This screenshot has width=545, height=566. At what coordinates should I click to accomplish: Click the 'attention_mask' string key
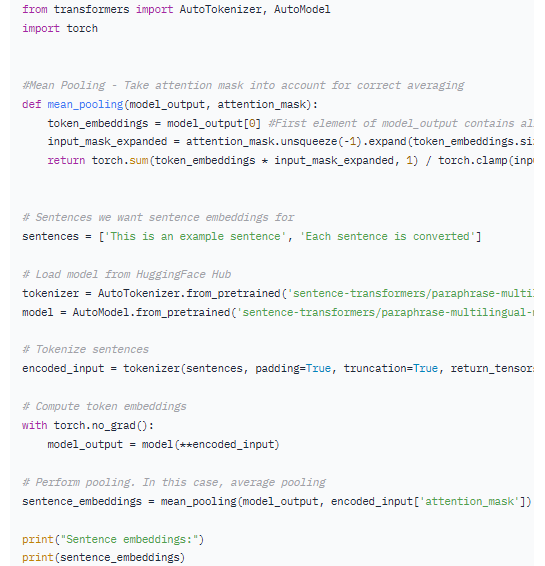pos(469,501)
